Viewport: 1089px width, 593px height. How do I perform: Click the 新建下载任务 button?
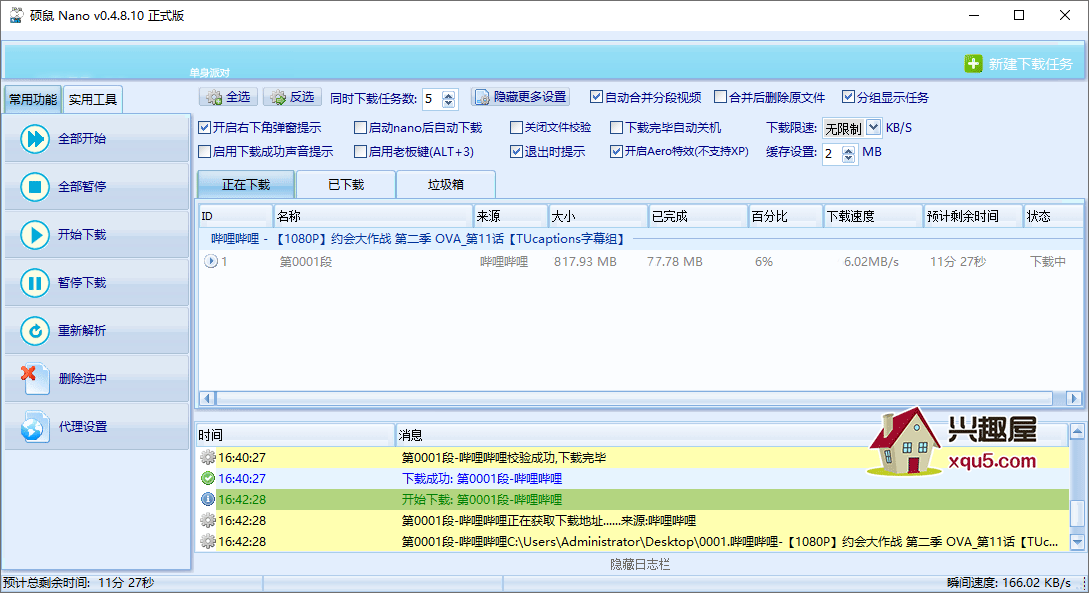point(1019,64)
